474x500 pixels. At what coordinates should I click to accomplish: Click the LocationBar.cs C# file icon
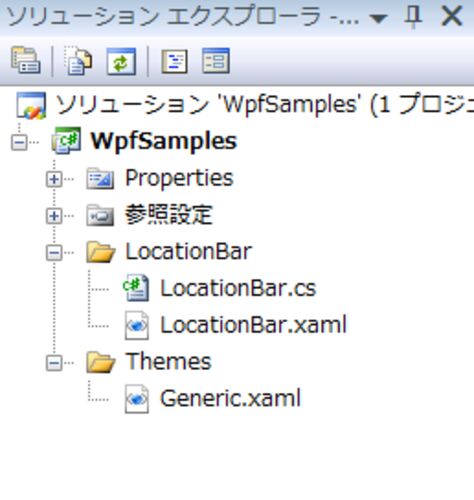(136, 288)
